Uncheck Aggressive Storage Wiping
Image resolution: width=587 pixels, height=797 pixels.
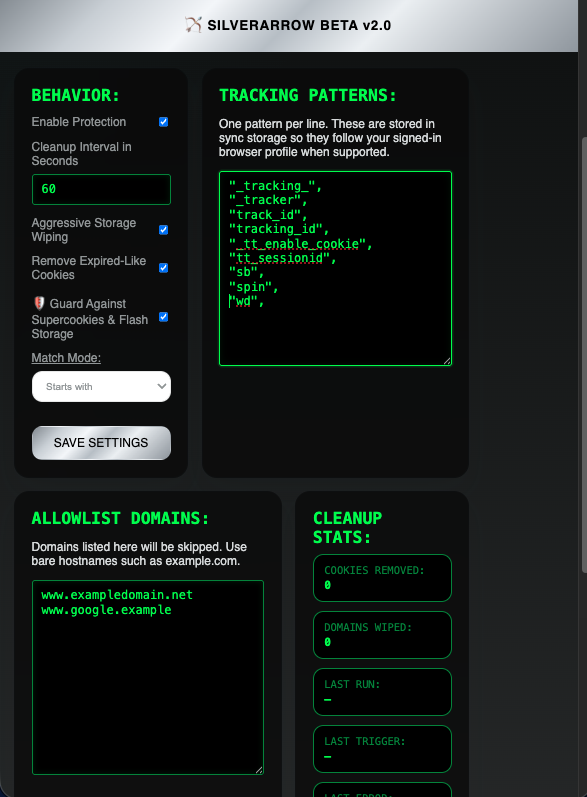164,230
